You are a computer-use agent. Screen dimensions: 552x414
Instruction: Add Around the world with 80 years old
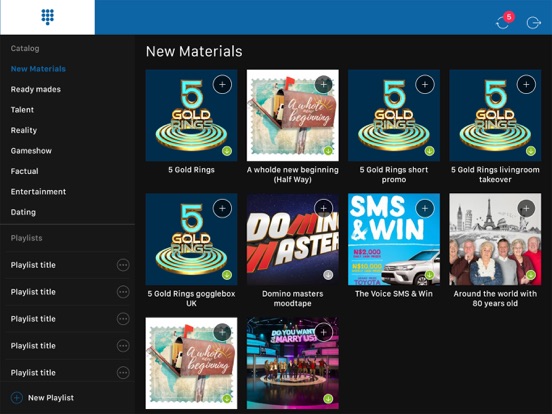(526, 208)
